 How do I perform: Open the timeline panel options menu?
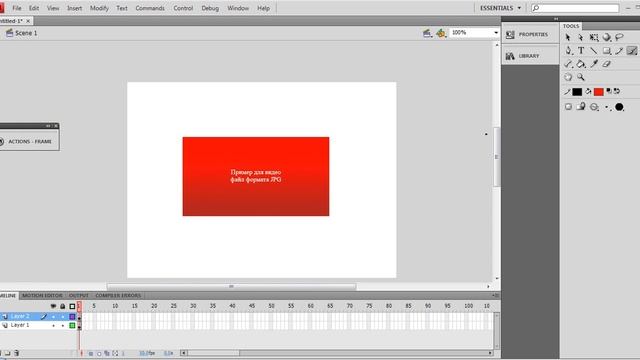point(495,295)
